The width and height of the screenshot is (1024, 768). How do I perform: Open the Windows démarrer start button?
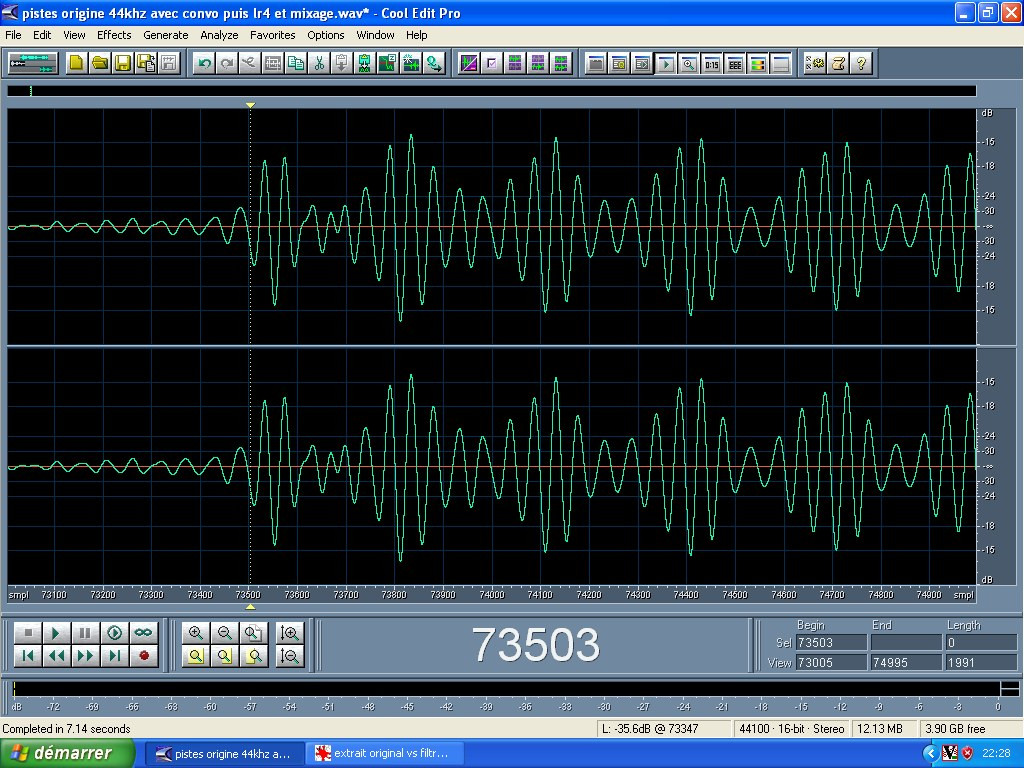68,753
